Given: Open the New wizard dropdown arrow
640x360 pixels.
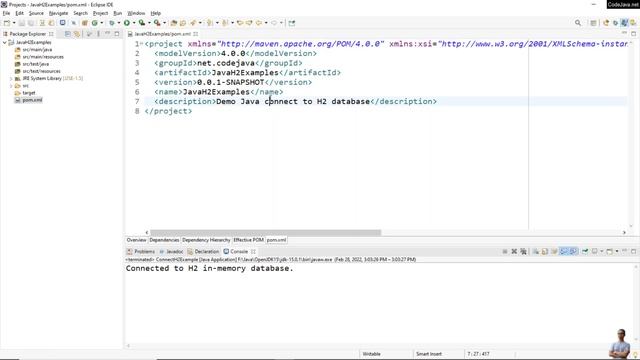Looking at the screenshot, I should coord(14,23).
